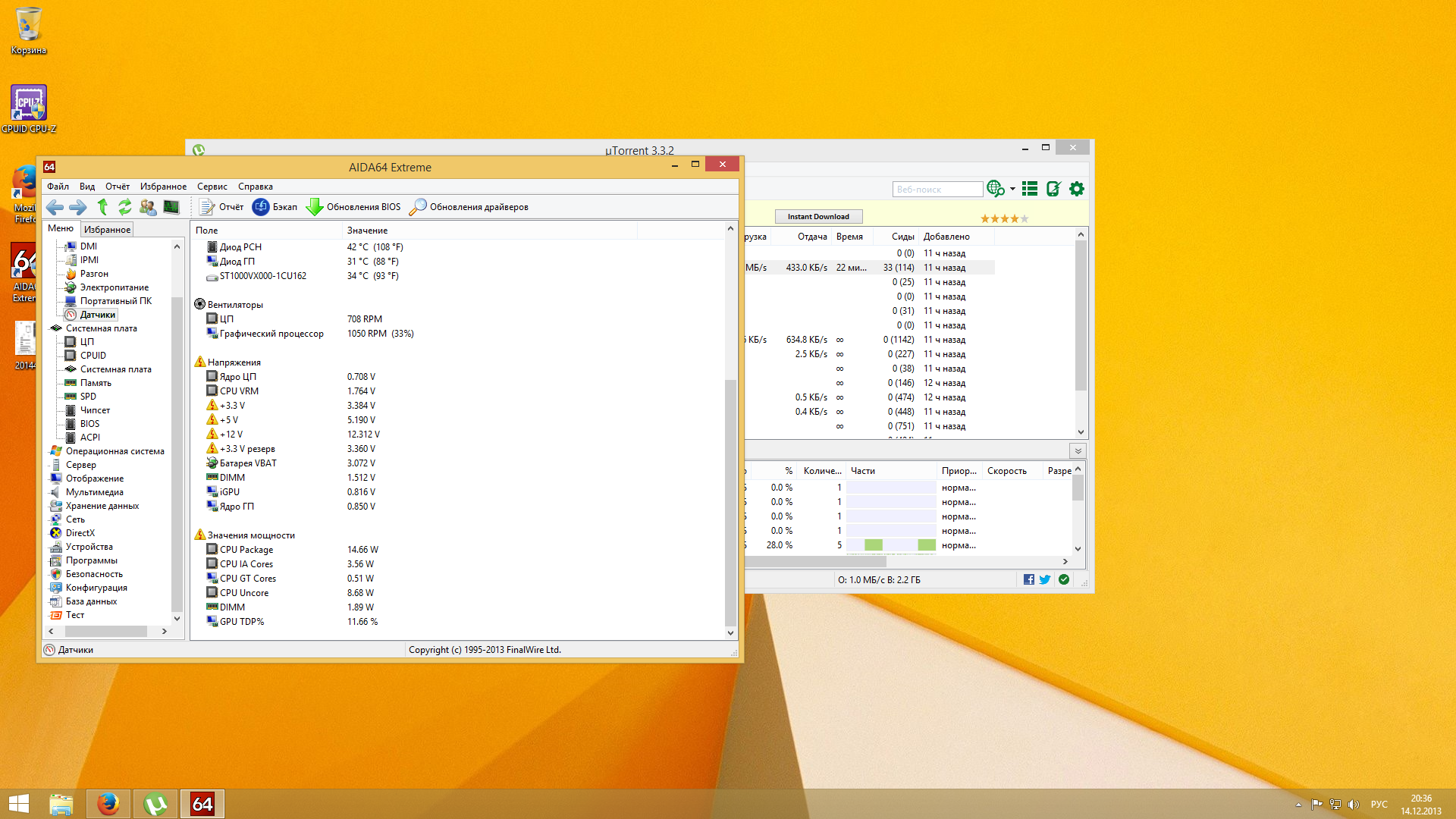This screenshot has height=819, width=1456.
Task: Click the Instant Download button
Action: tap(818, 217)
